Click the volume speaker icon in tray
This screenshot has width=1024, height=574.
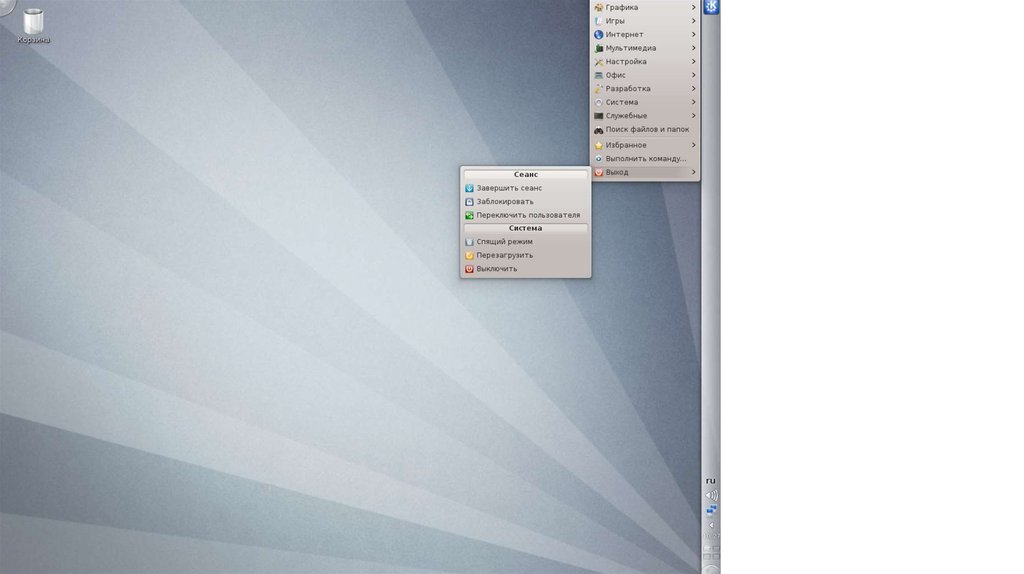pos(711,496)
